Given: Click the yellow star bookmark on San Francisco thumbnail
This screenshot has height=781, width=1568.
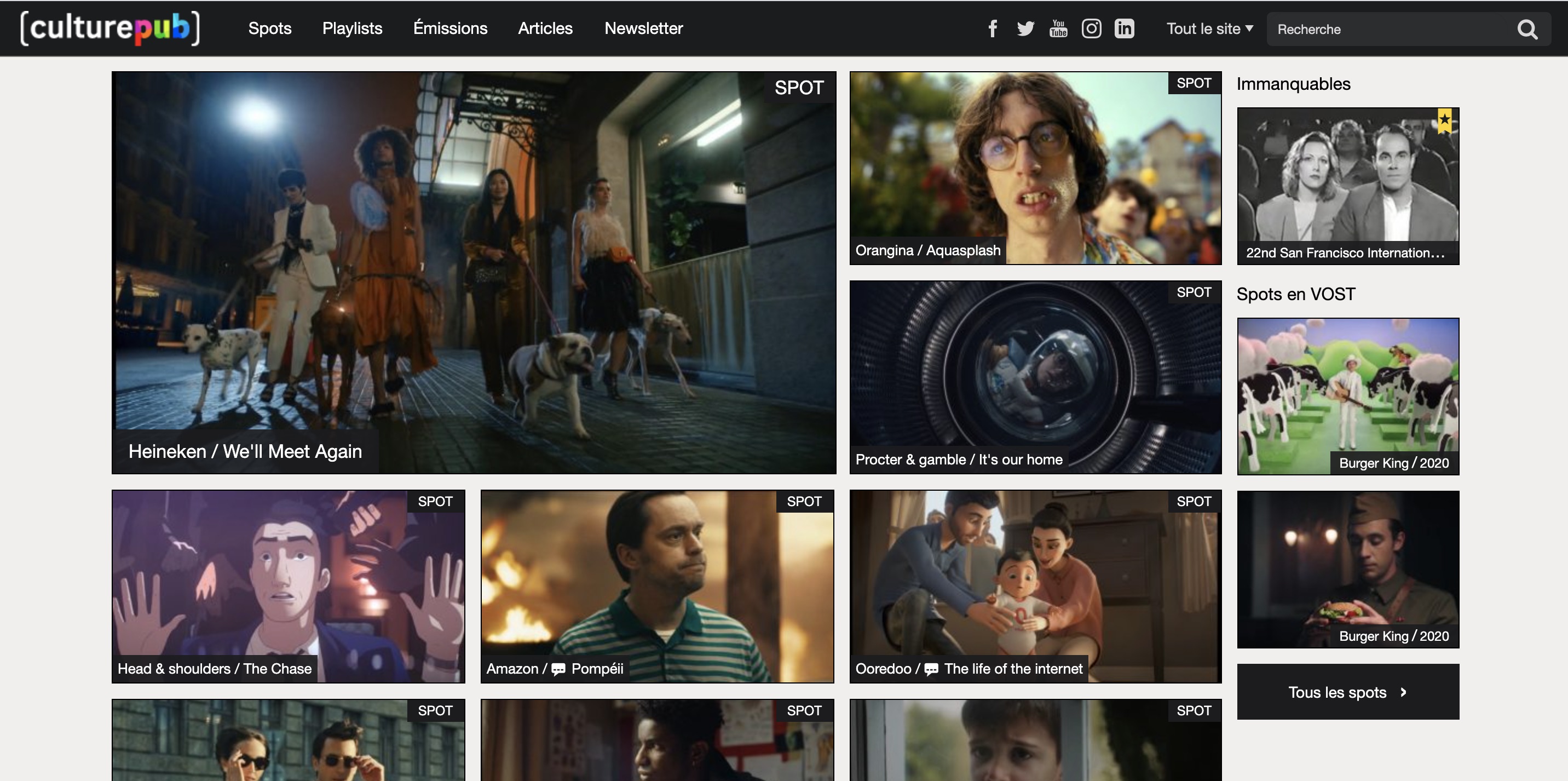Looking at the screenshot, I should coord(1444,120).
